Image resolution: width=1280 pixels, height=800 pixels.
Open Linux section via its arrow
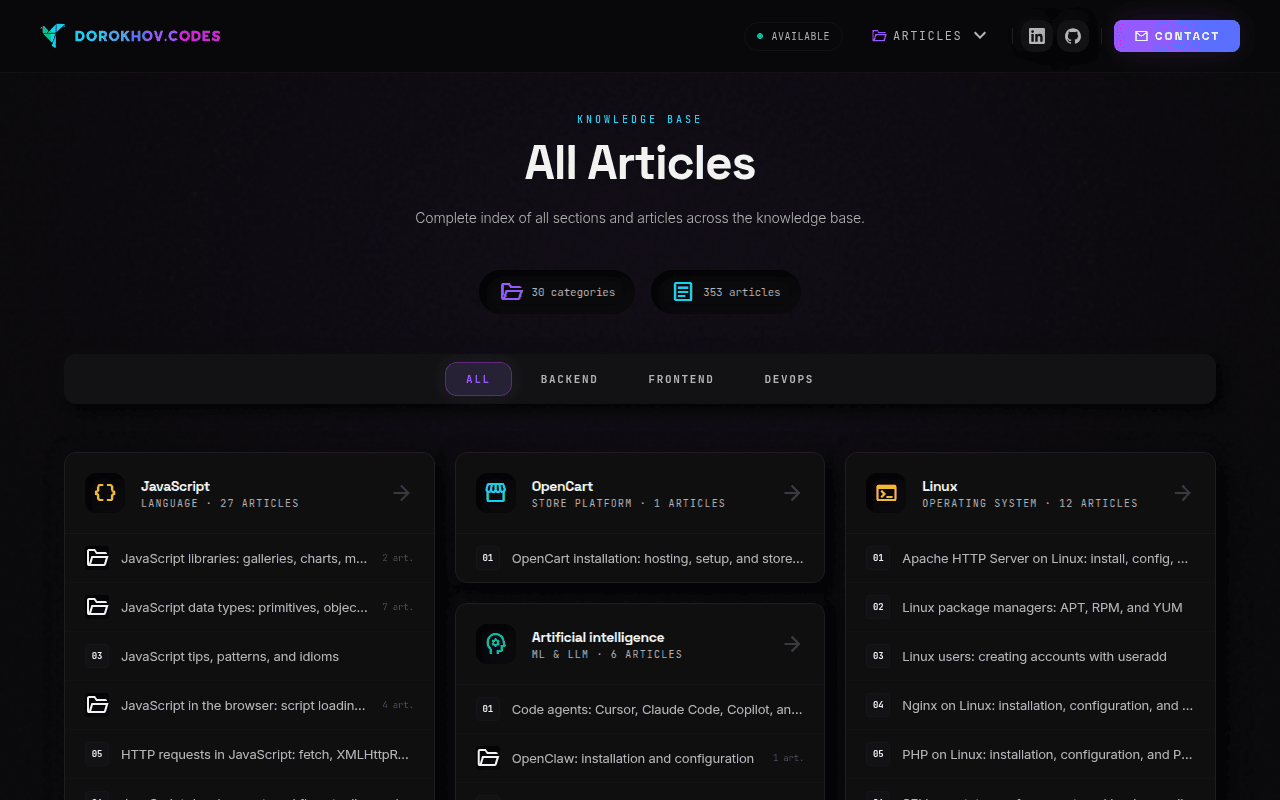pos(1183,493)
